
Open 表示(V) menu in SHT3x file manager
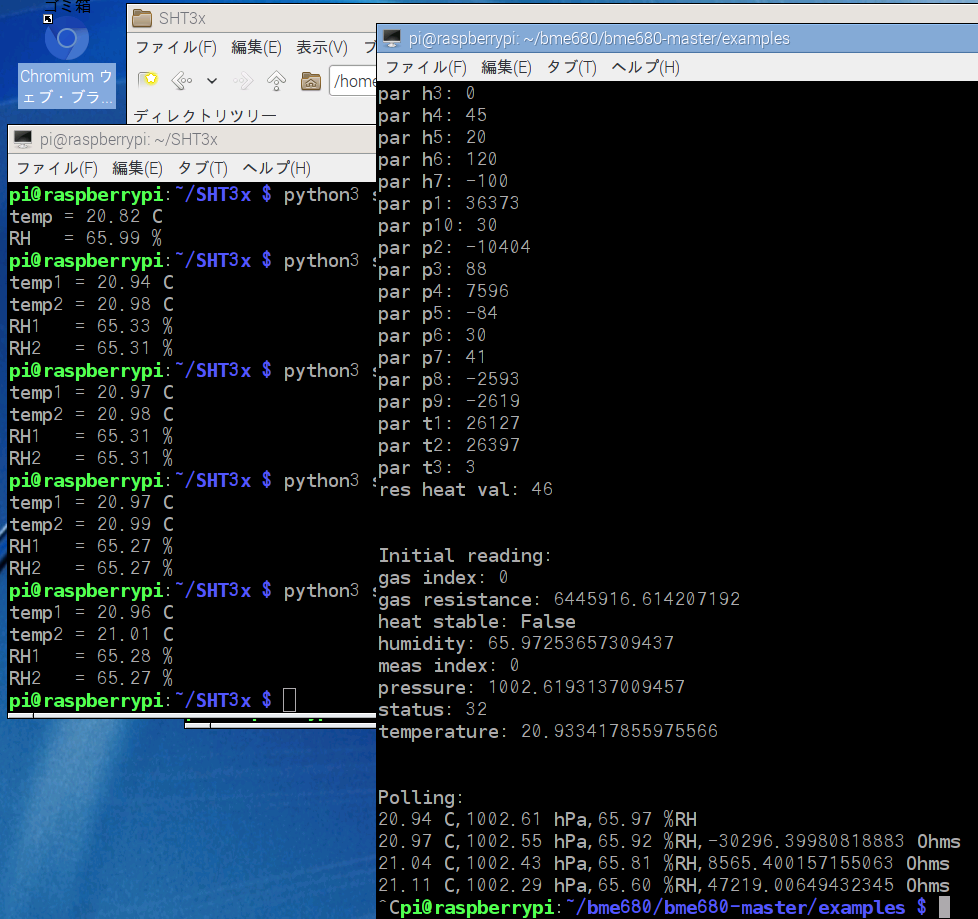point(322,47)
